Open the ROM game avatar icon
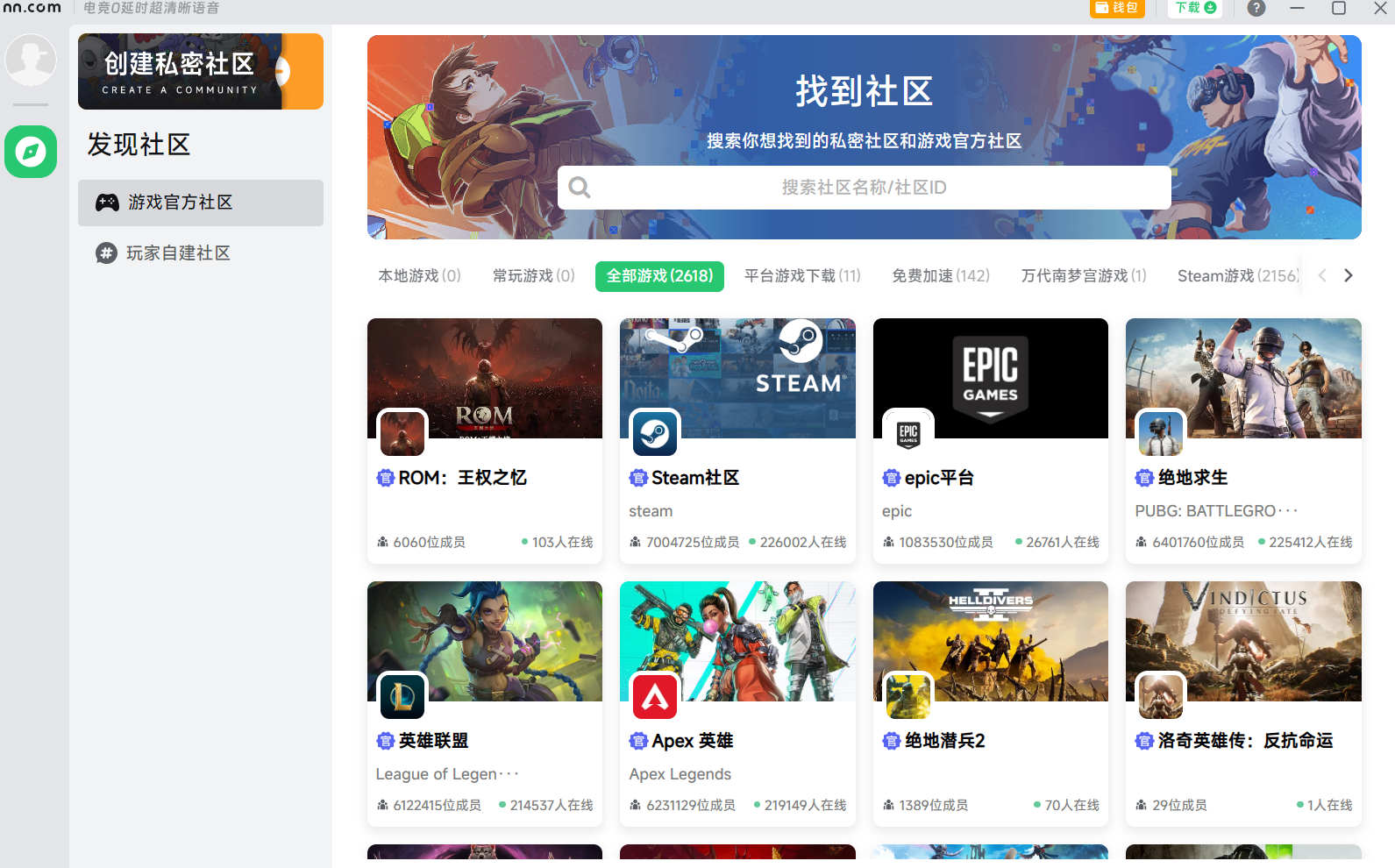Screen dimensions: 1395x868 (x=402, y=433)
